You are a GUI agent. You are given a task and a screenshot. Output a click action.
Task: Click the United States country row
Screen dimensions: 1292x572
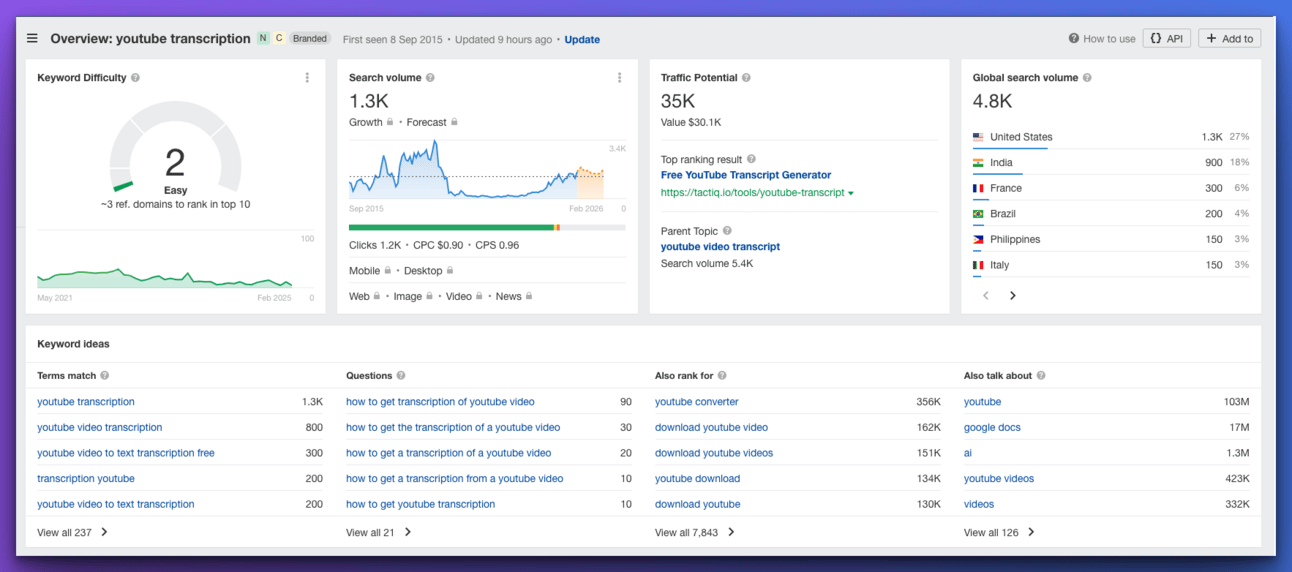[x=1111, y=137]
